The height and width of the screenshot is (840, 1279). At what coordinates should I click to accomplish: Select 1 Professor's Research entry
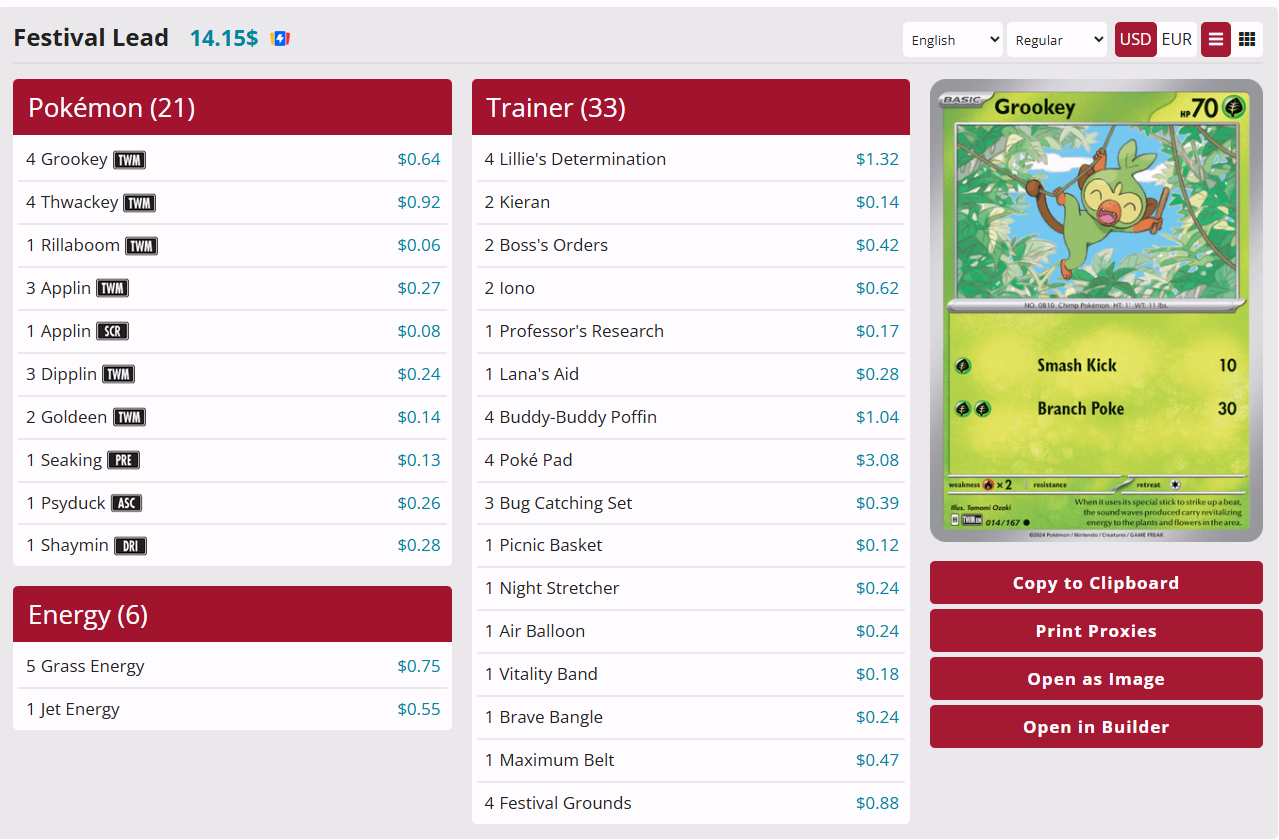click(691, 331)
